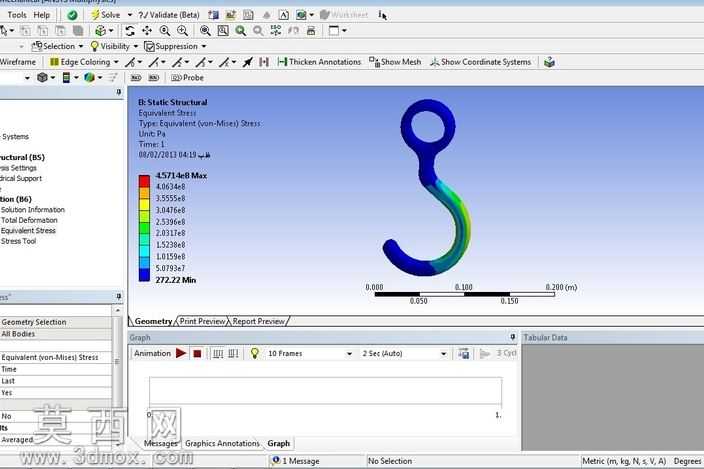Open the Selection dropdown menu
Screen dimensions: 704x469
coord(57,46)
